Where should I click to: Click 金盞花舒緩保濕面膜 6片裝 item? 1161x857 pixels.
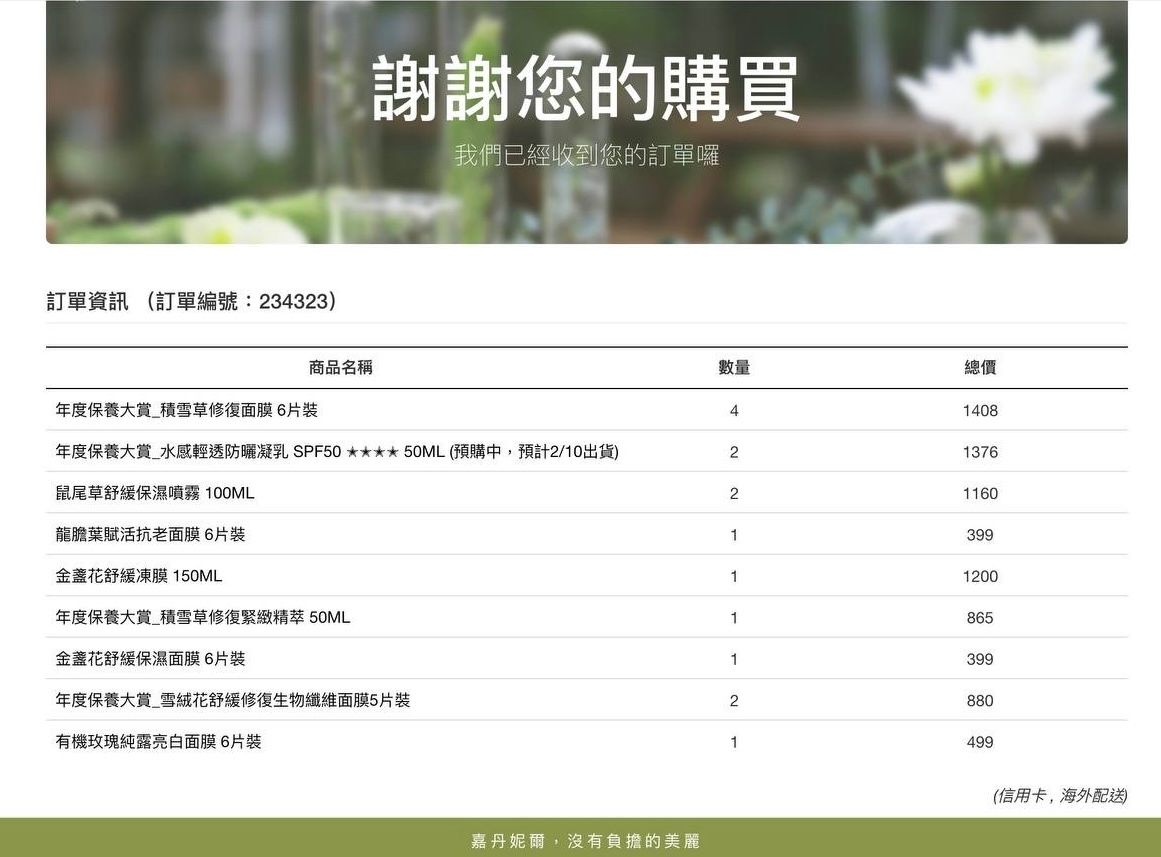(x=150, y=659)
